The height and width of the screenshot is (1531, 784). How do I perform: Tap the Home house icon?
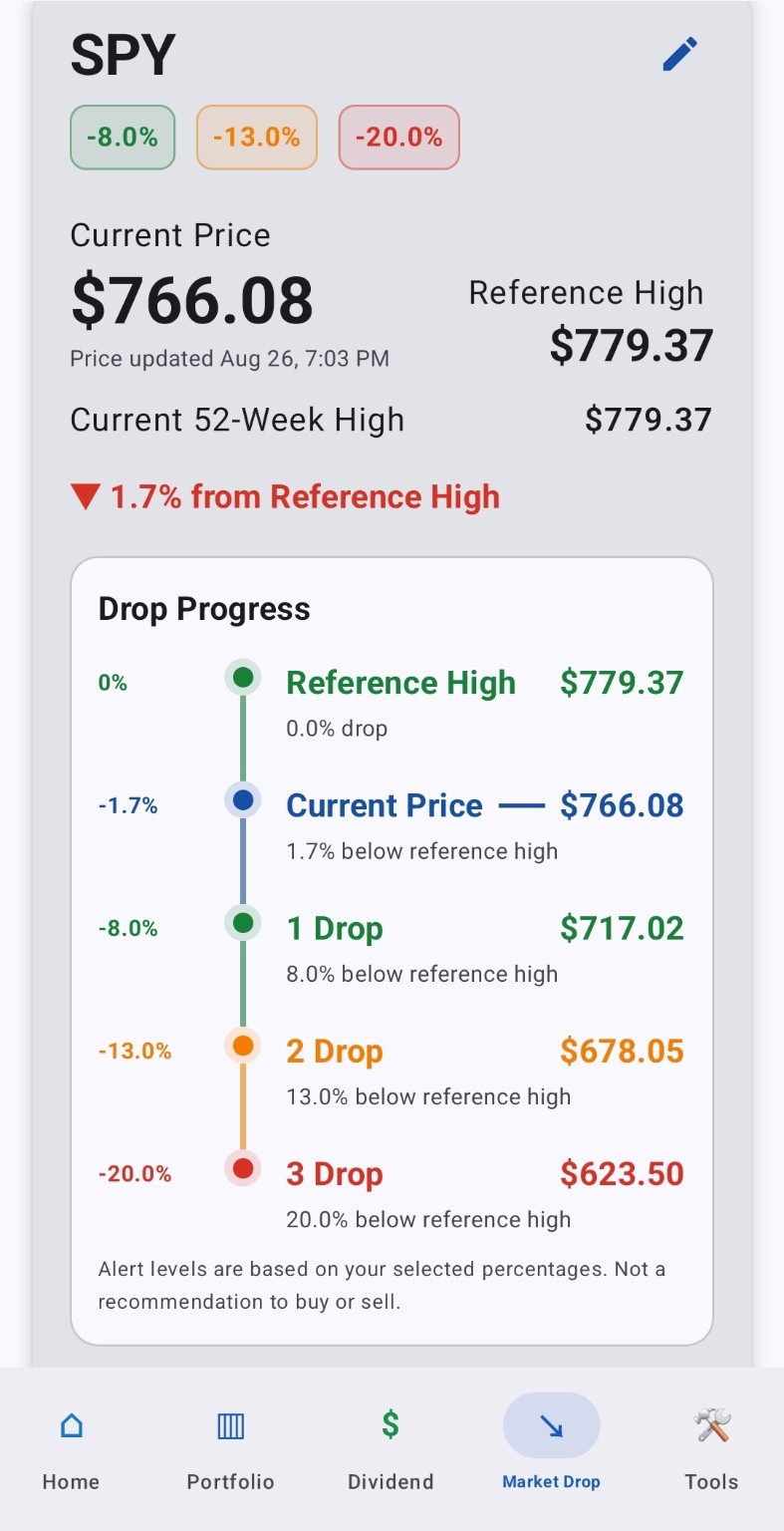click(x=71, y=1425)
